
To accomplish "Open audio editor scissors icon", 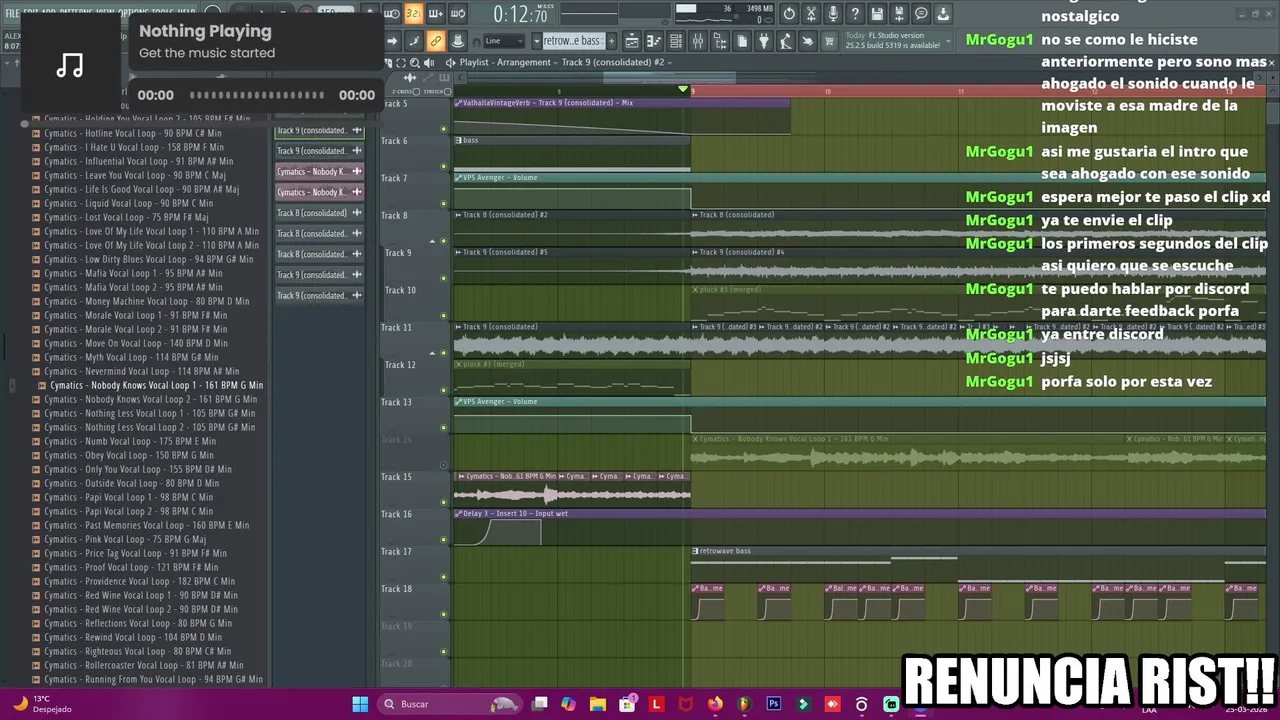I will [x=811, y=14].
